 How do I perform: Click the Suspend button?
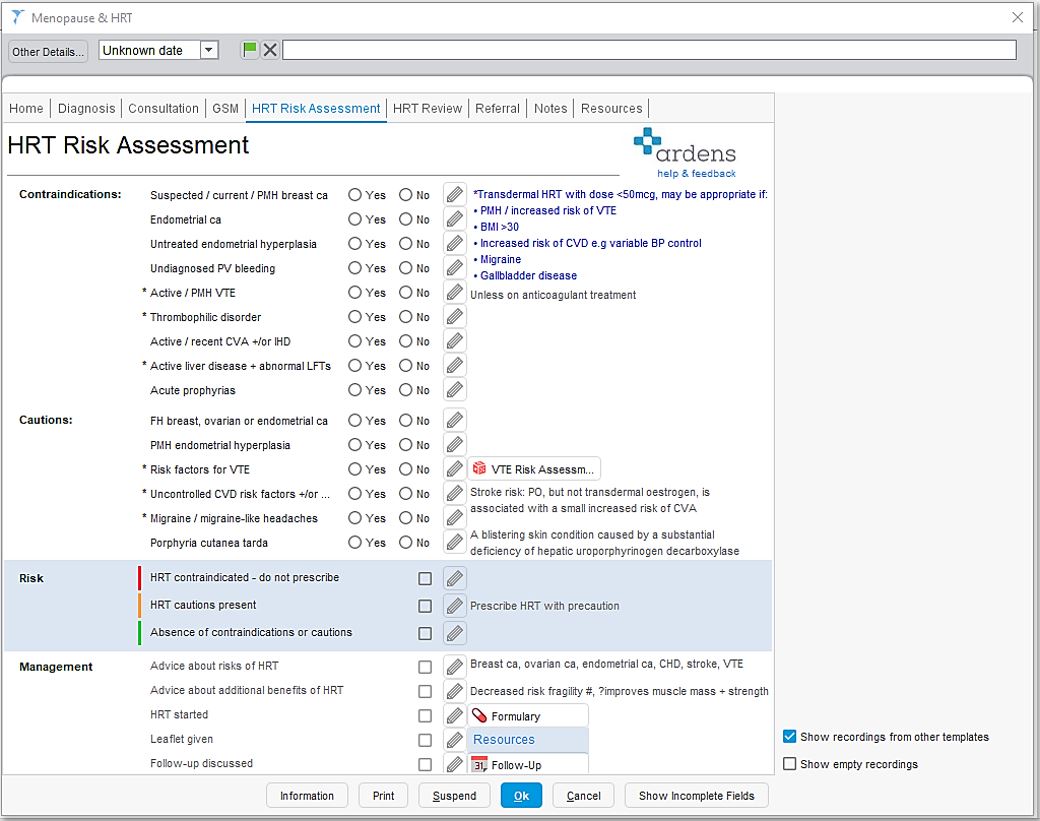click(x=454, y=796)
